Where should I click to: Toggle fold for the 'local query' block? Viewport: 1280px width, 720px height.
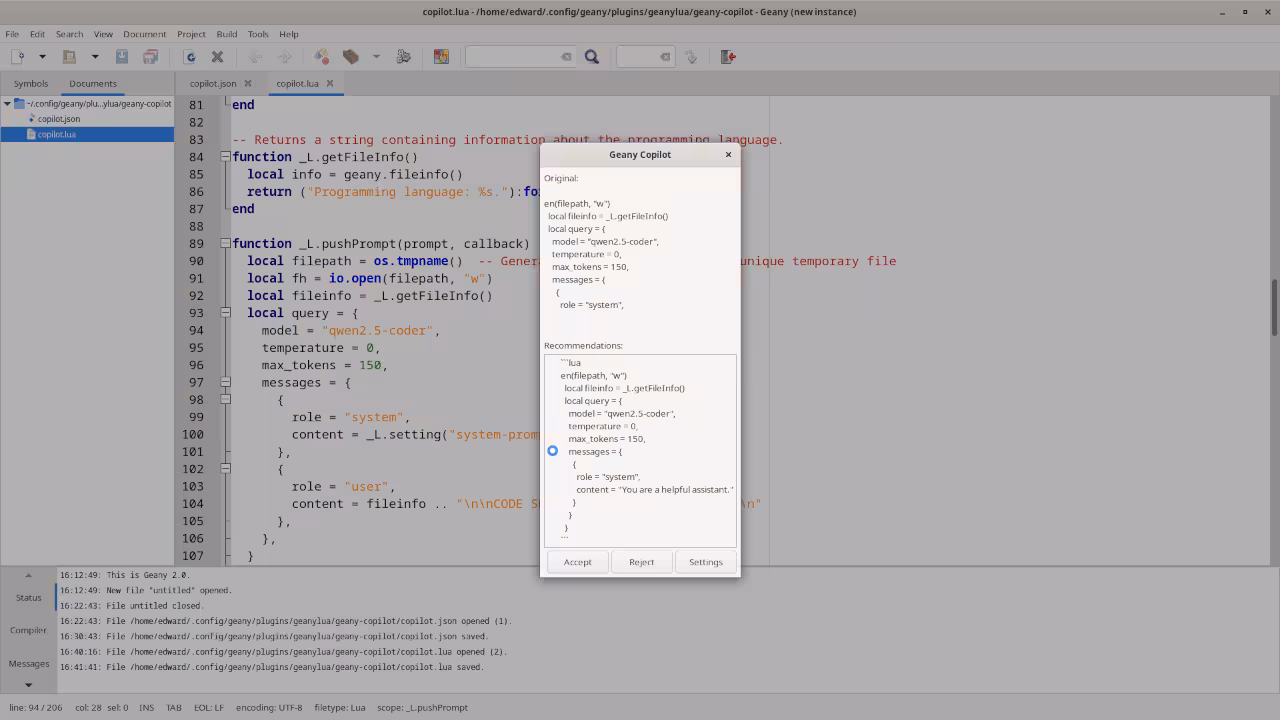225,313
